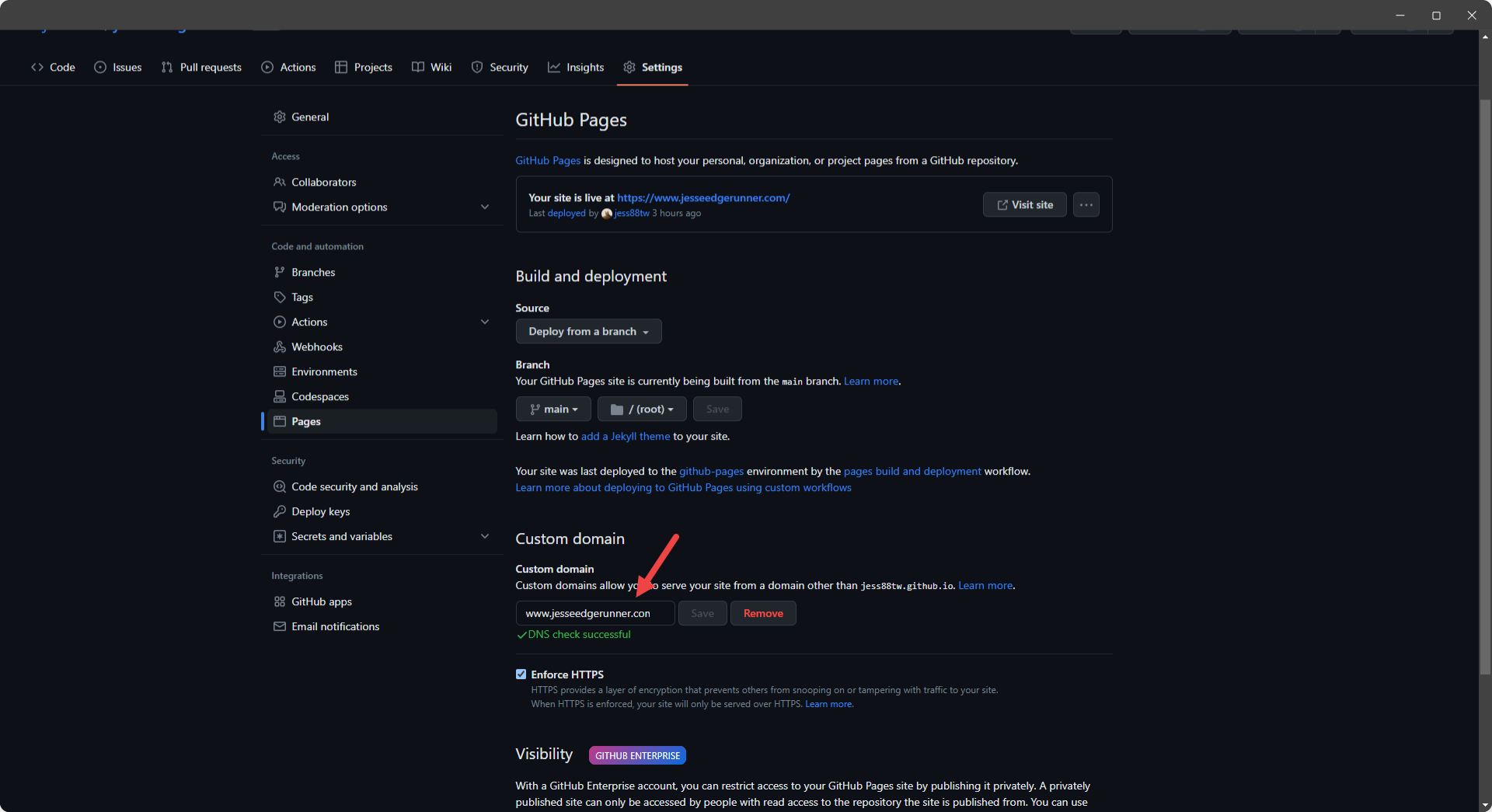
Task: Open Environments settings
Action: [x=382, y=371]
